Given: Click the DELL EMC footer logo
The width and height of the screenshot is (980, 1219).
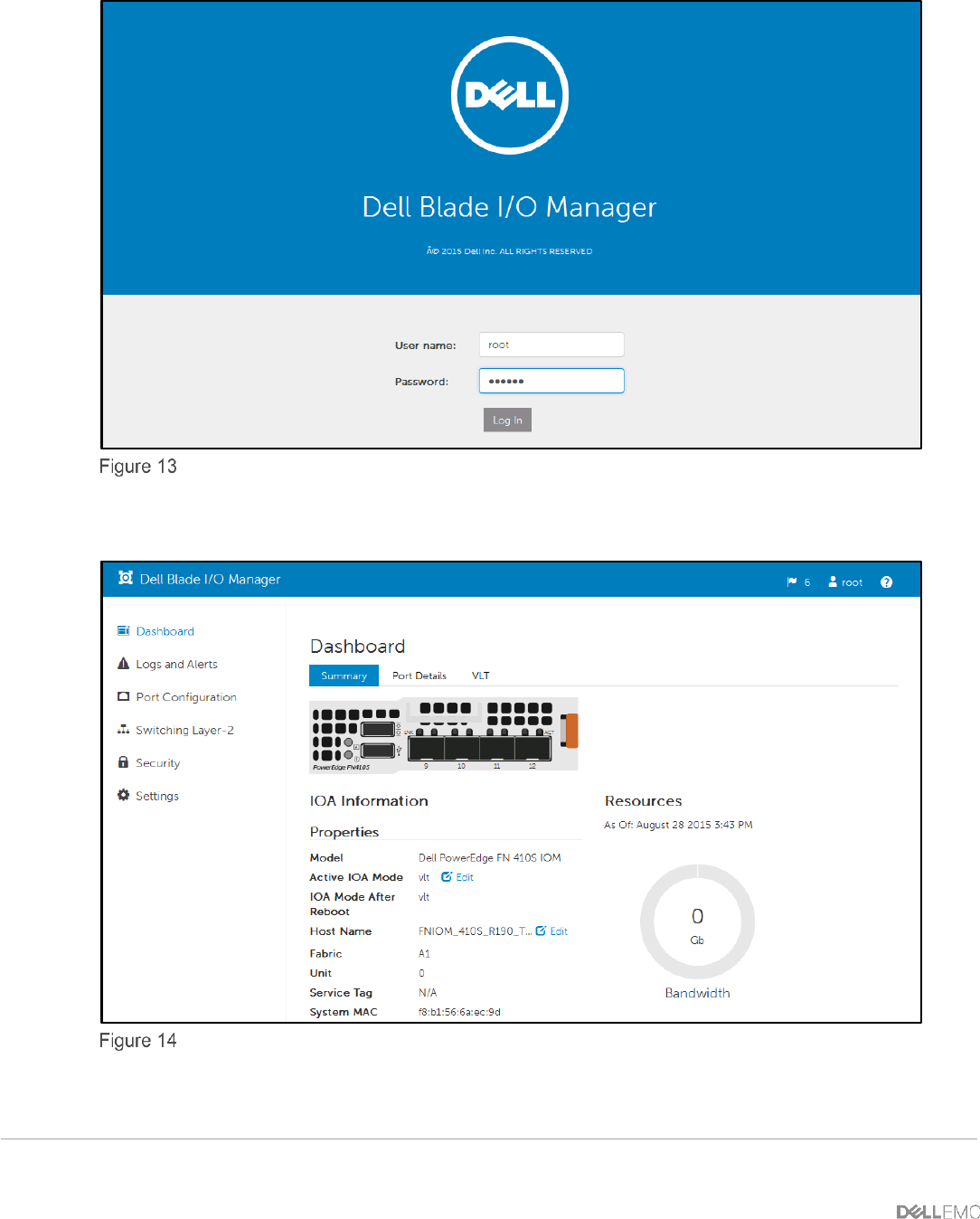Looking at the screenshot, I should [x=938, y=1212].
